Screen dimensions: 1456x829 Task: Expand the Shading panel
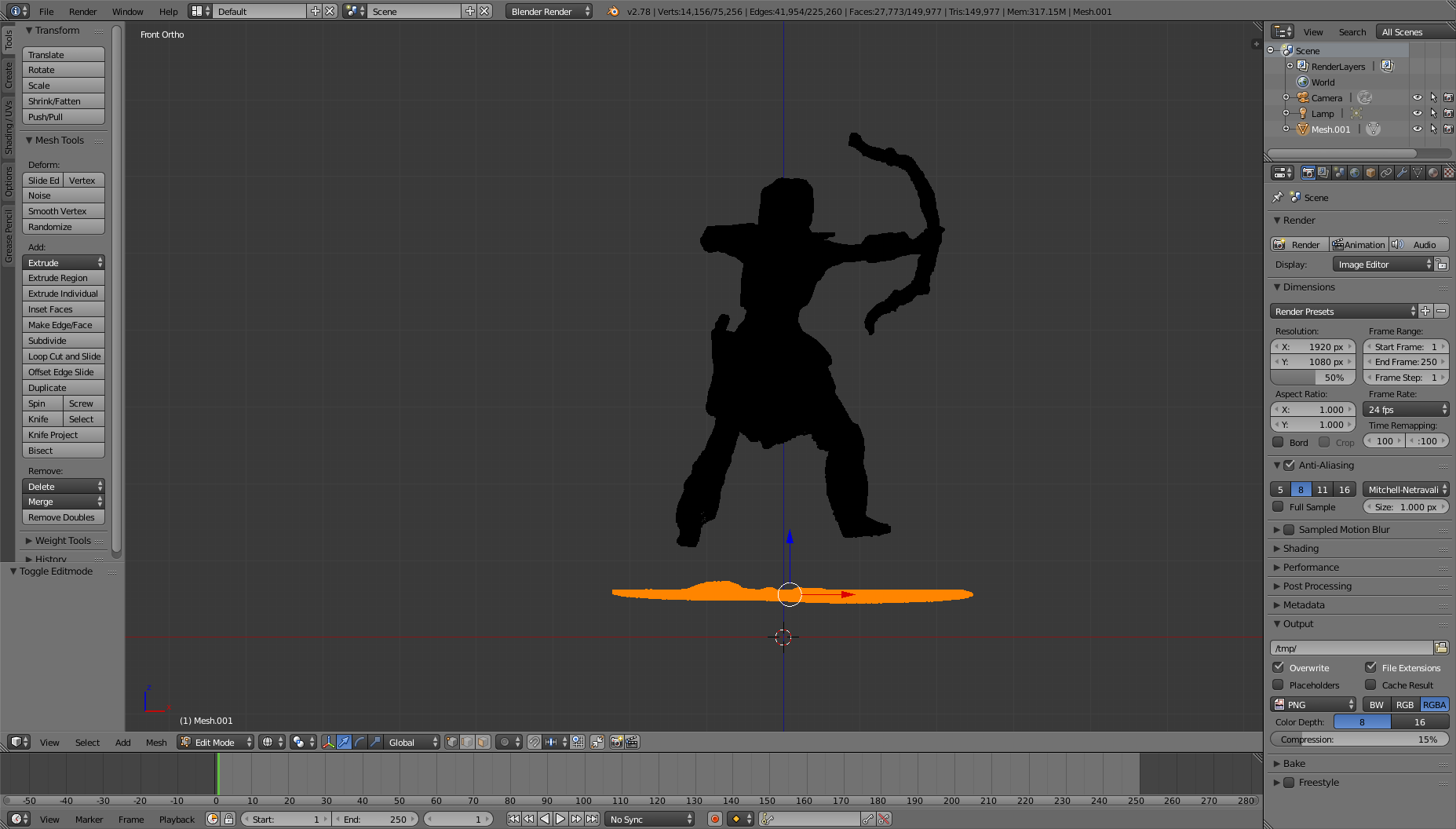point(1301,548)
